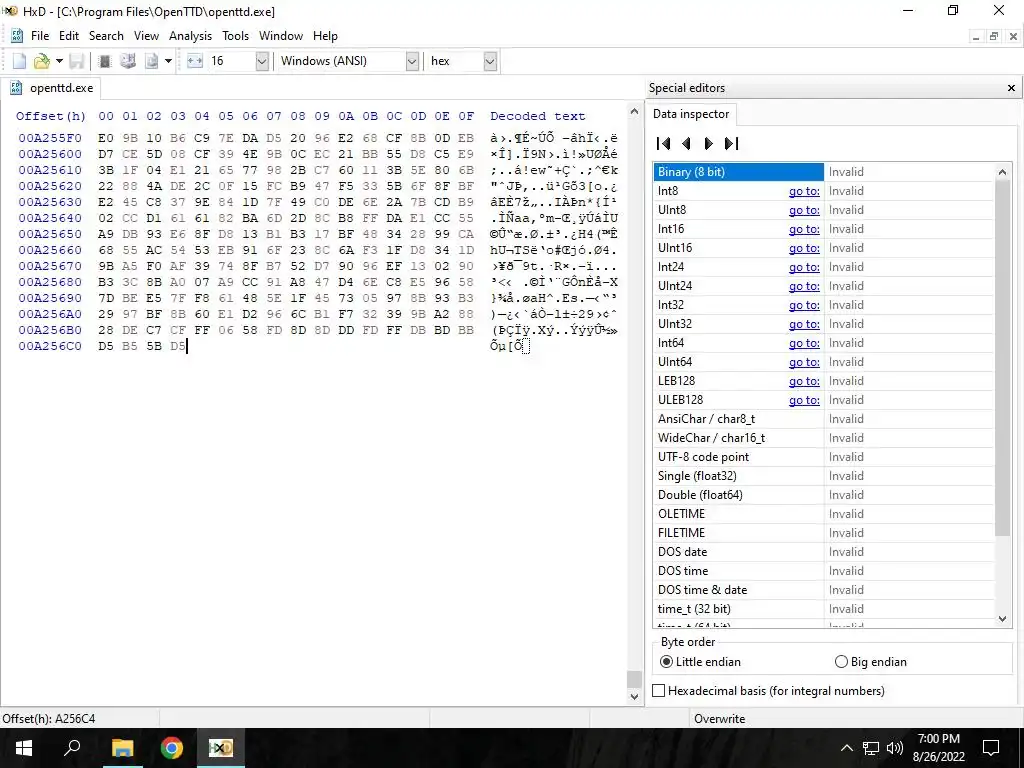Click go to link for UInt16
The width and height of the screenshot is (1024, 768).
click(804, 248)
